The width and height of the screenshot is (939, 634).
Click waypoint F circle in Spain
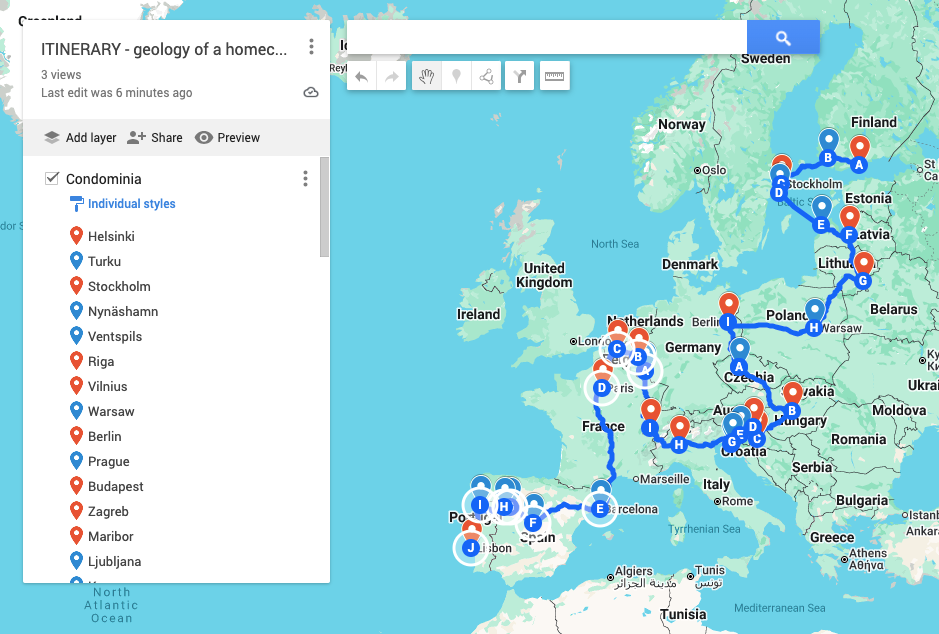(x=533, y=523)
